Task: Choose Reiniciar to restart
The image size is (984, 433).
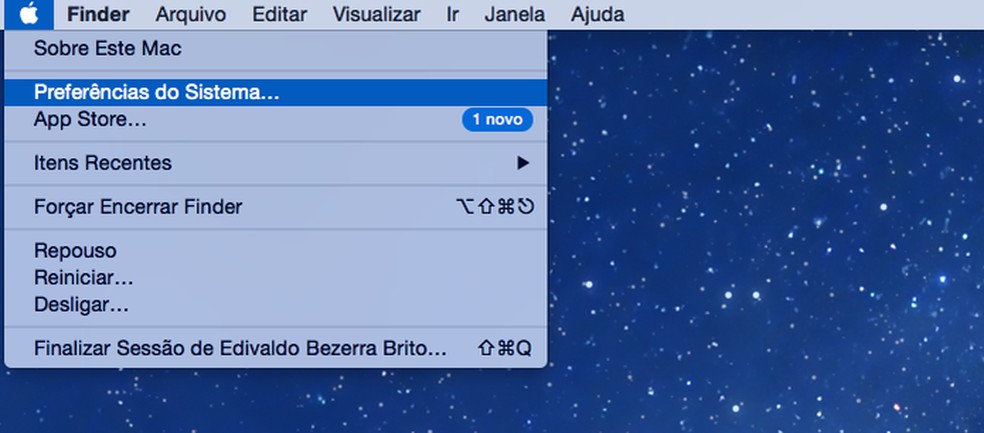Action: tap(275, 277)
